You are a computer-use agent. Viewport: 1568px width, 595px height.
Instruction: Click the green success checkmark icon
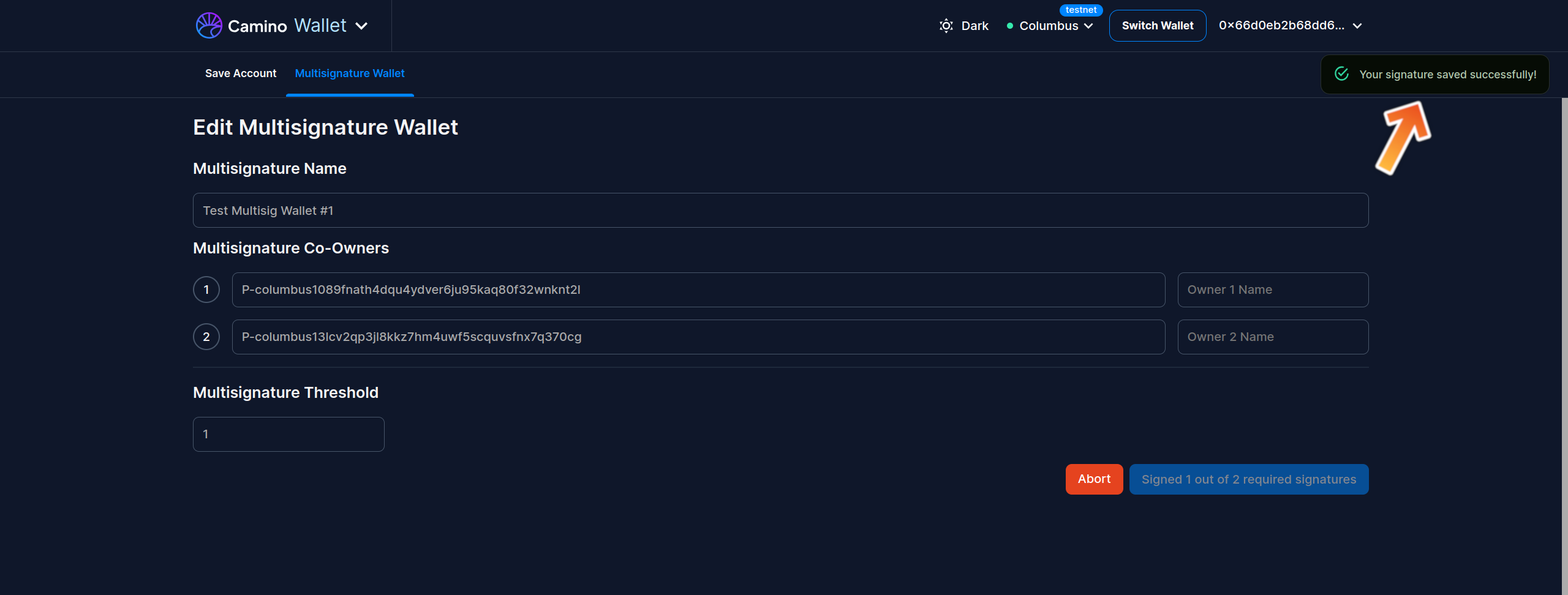point(1341,74)
